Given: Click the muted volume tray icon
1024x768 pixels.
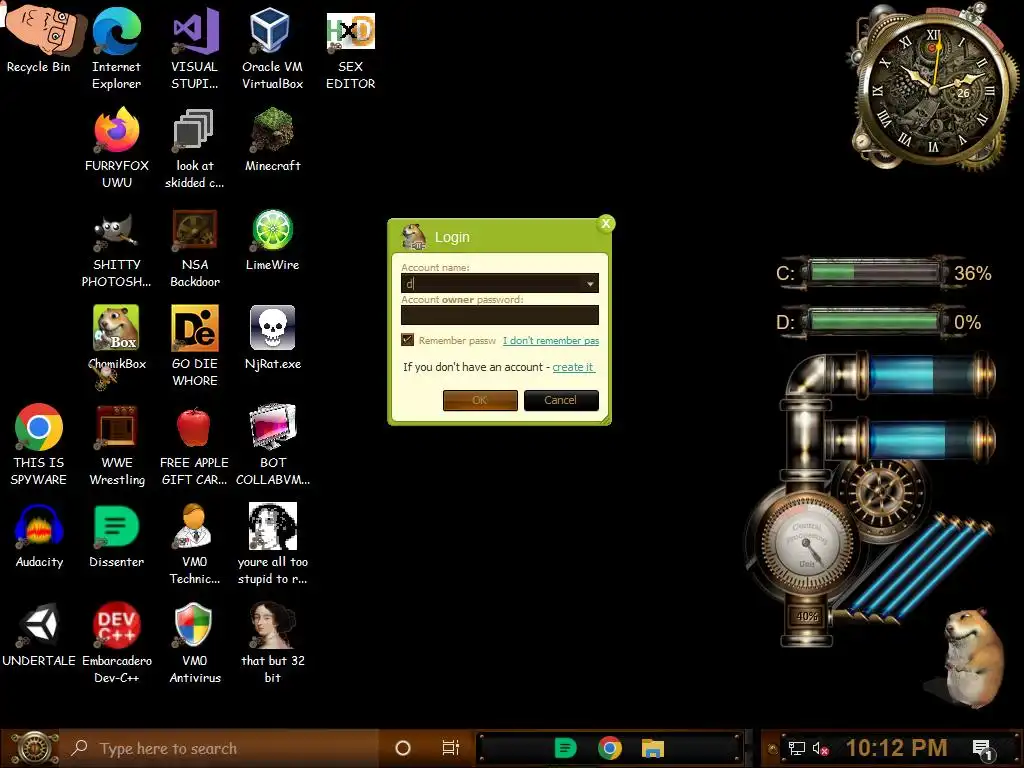Looking at the screenshot, I should pyautogui.click(x=820, y=748).
